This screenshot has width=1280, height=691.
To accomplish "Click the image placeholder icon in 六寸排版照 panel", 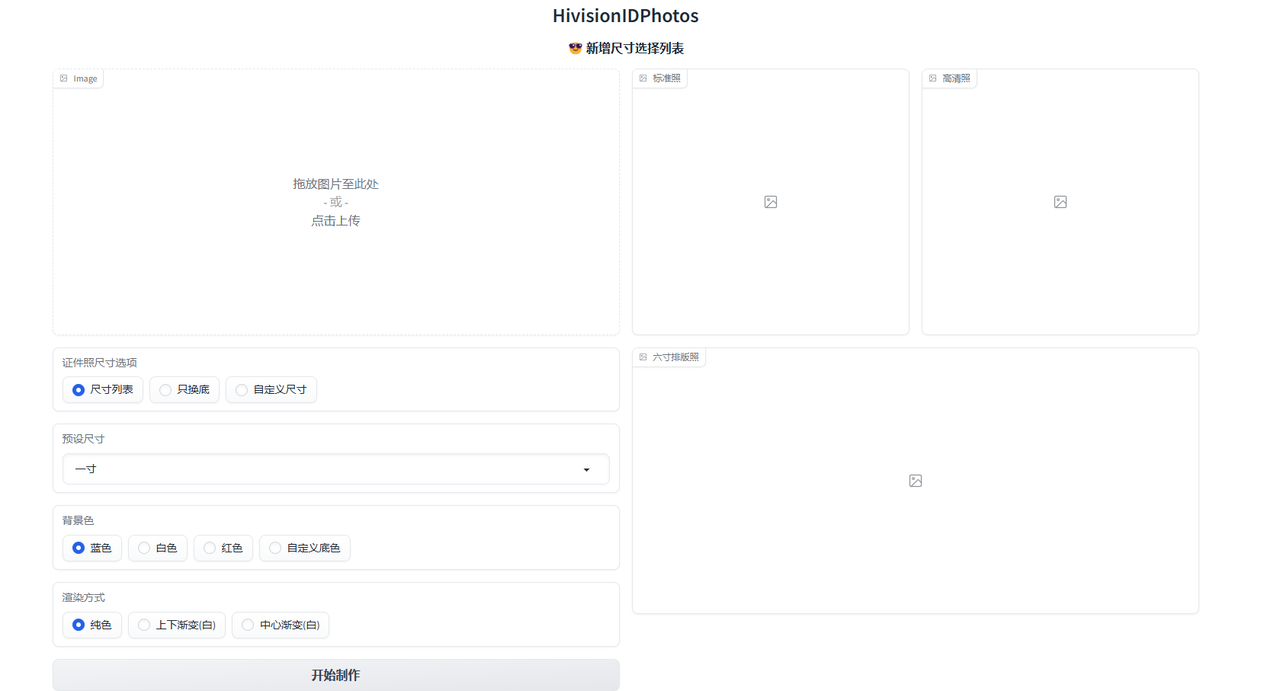I will tap(915, 481).
